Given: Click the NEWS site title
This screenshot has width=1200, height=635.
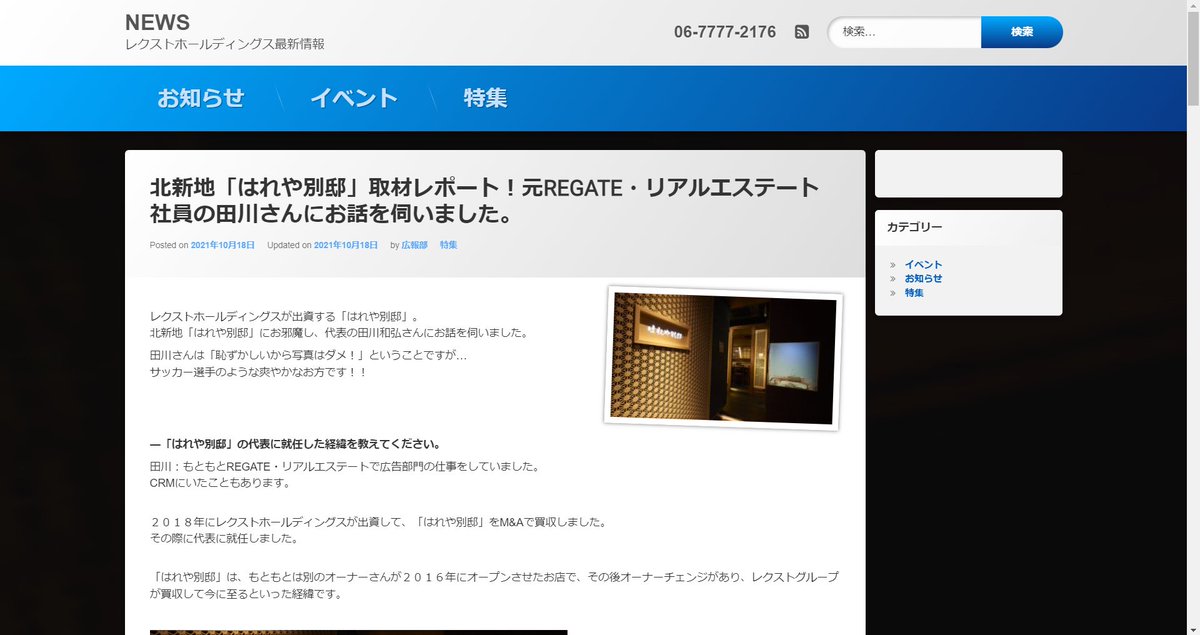Looking at the screenshot, I should click(x=157, y=22).
